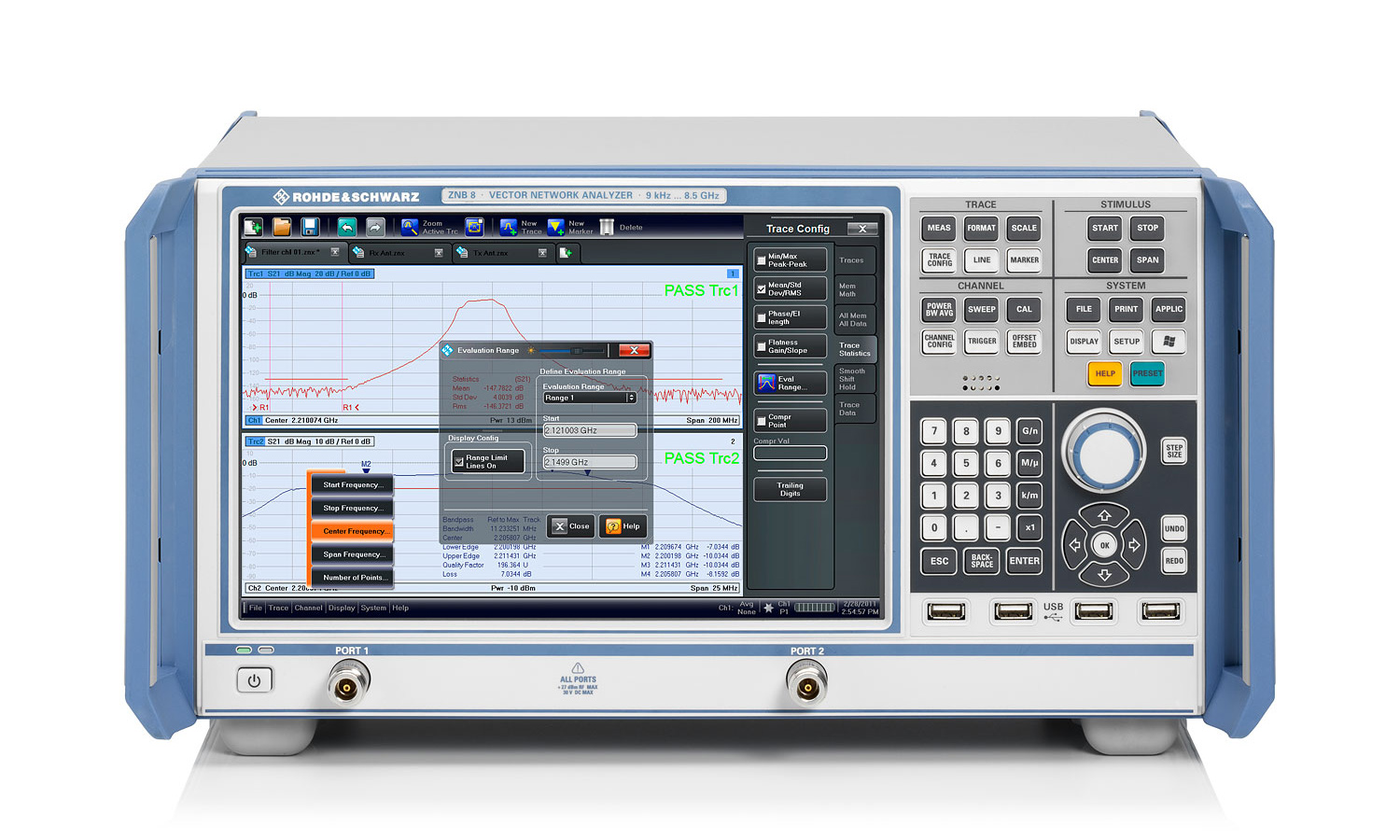Click the Stop frequency input field
The width and height of the screenshot is (1400, 840).
[590, 462]
